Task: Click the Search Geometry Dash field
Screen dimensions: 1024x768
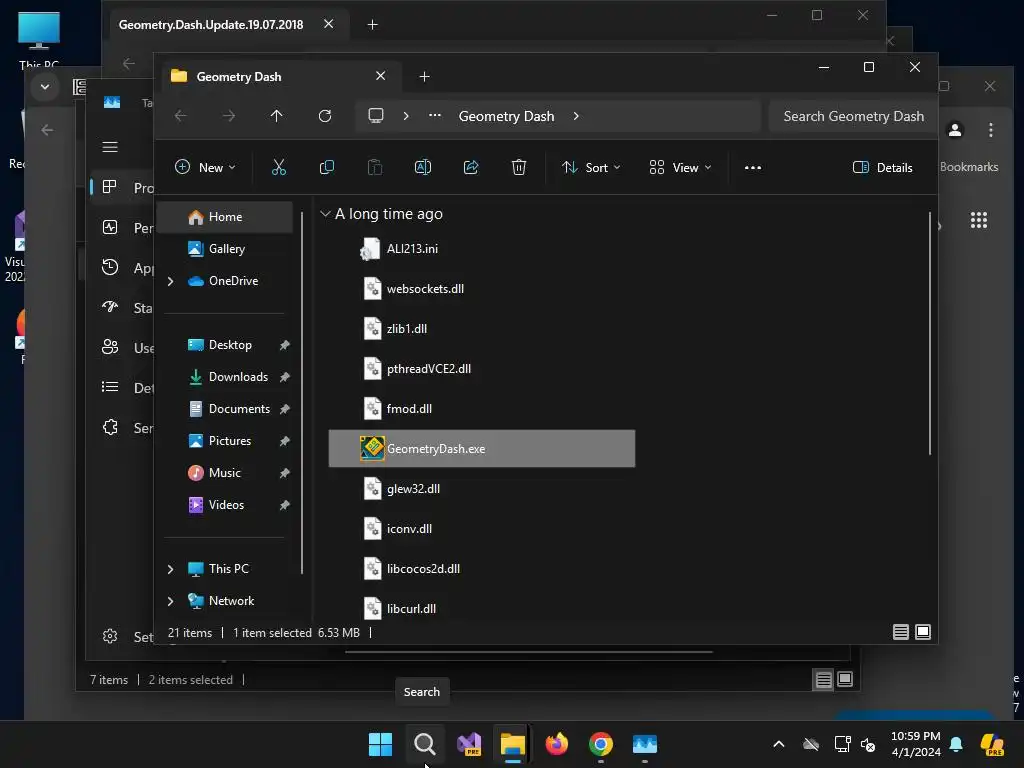Action: tap(853, 116)
